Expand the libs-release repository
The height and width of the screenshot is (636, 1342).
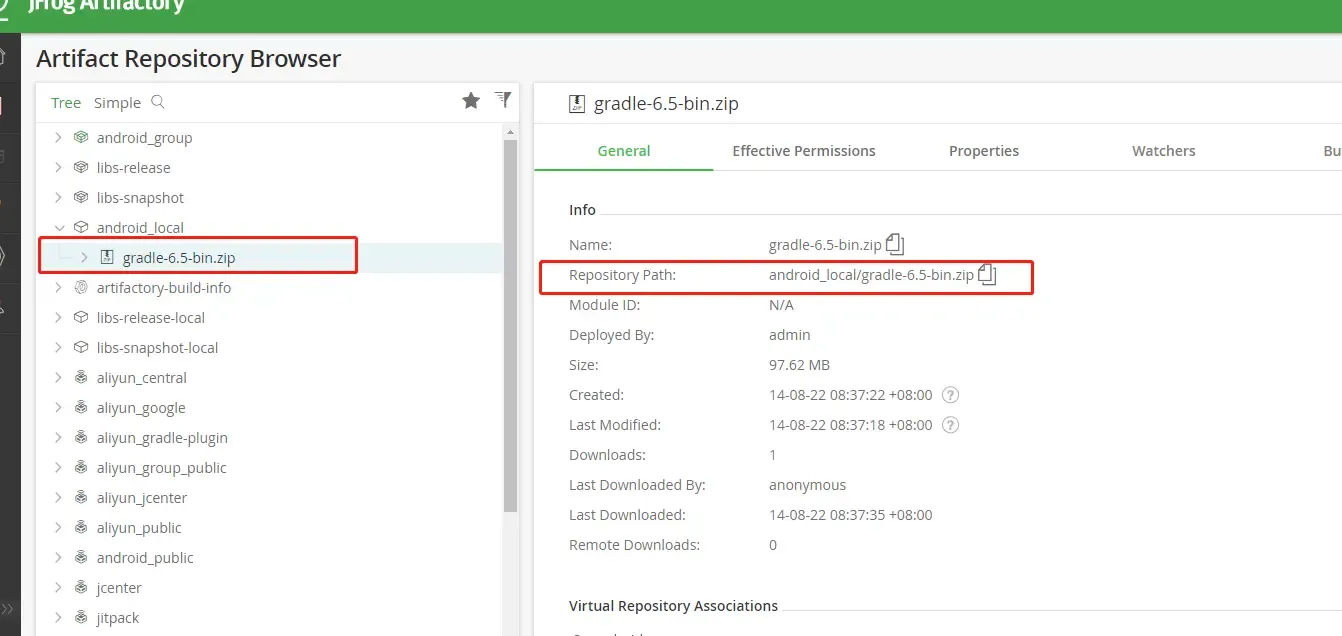coord(59,168)
